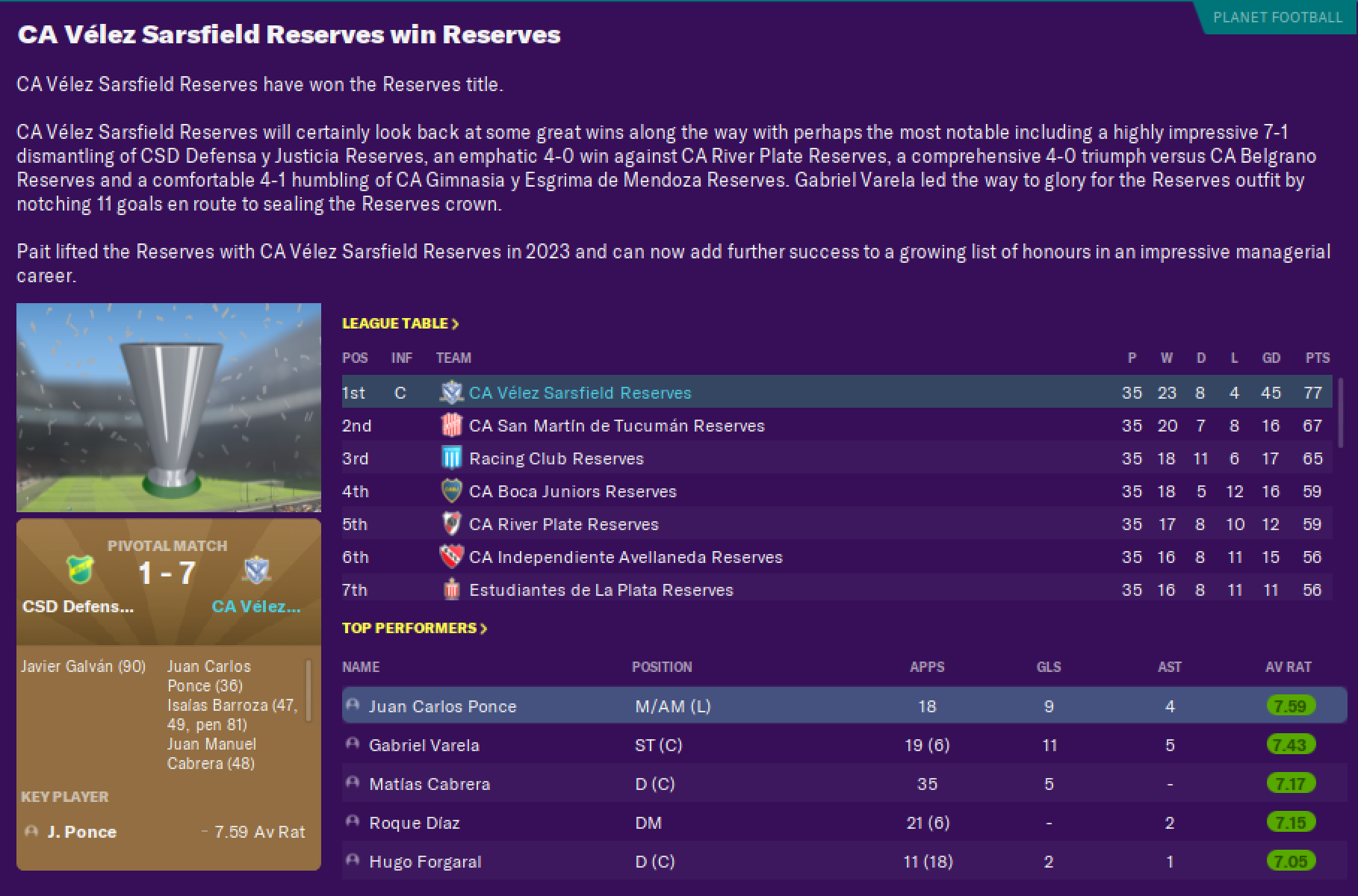
Task: Click Isaías Barroza scorer entry
Action: (x=232, y=715)
